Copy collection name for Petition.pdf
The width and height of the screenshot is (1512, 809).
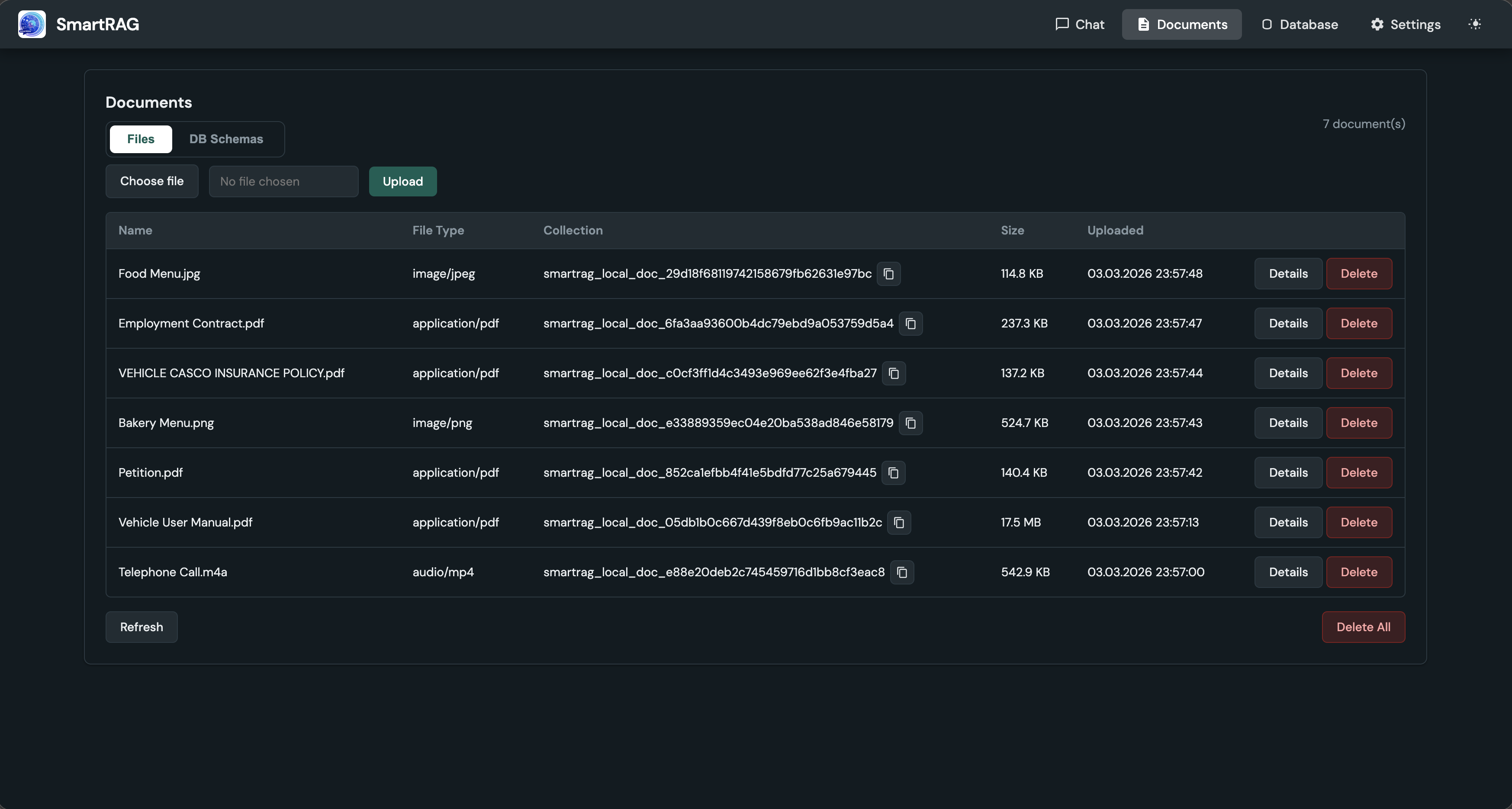click(893, 473)
